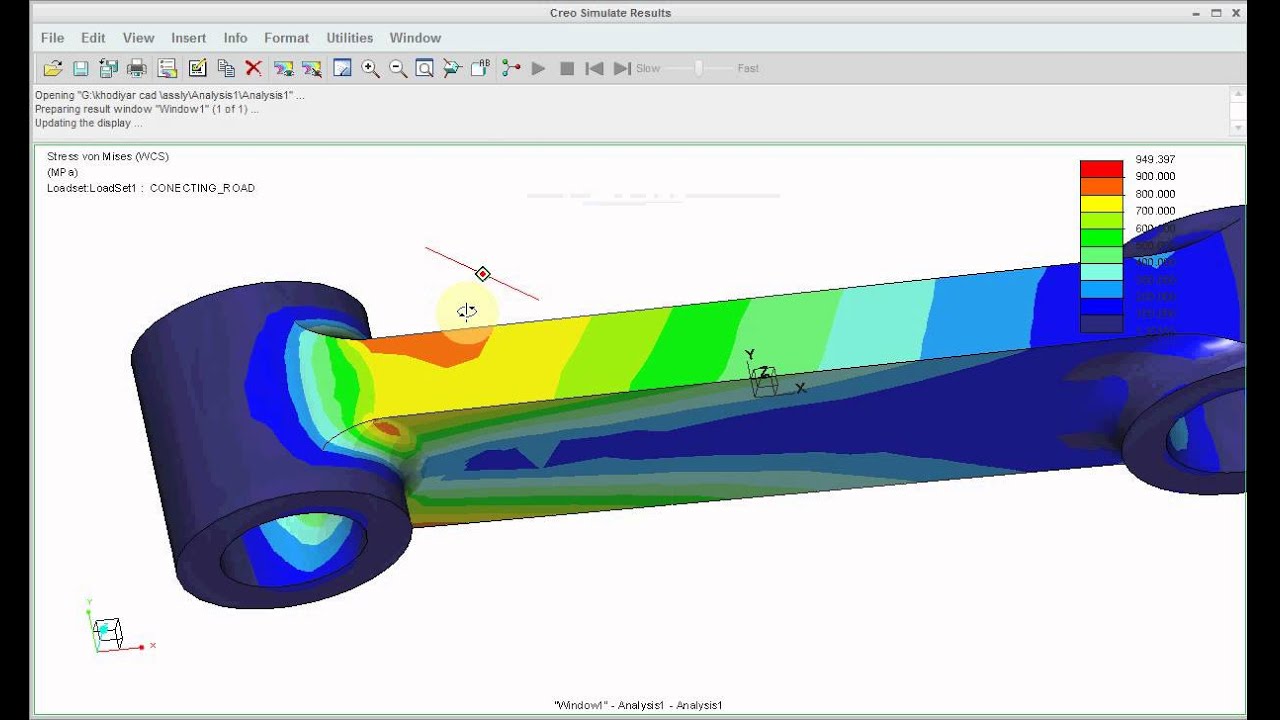Viewport: 1280px width, 720px height.
Task: Open the Insert menu
Action: (x=188, y=38)
